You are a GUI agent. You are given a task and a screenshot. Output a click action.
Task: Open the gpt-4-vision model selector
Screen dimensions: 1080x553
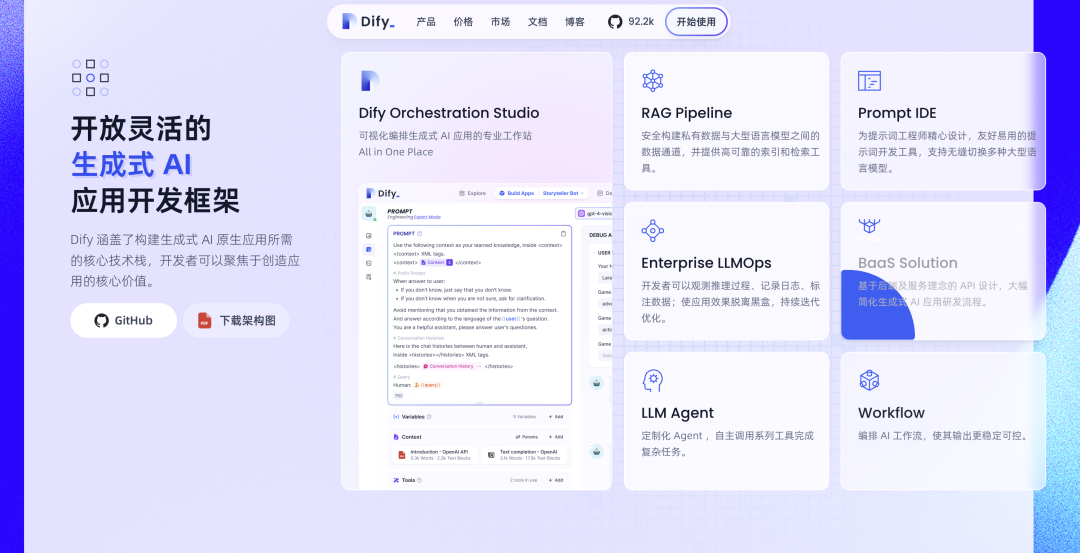pos(595,213)
